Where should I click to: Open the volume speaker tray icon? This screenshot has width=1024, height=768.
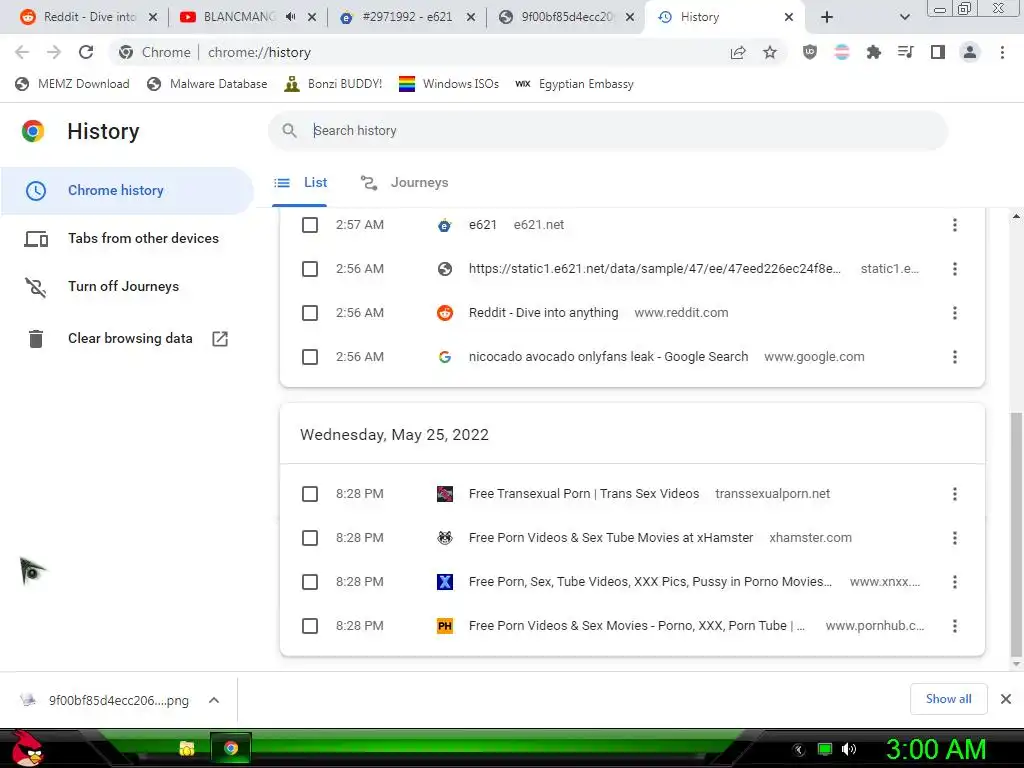tap(849, 749)
